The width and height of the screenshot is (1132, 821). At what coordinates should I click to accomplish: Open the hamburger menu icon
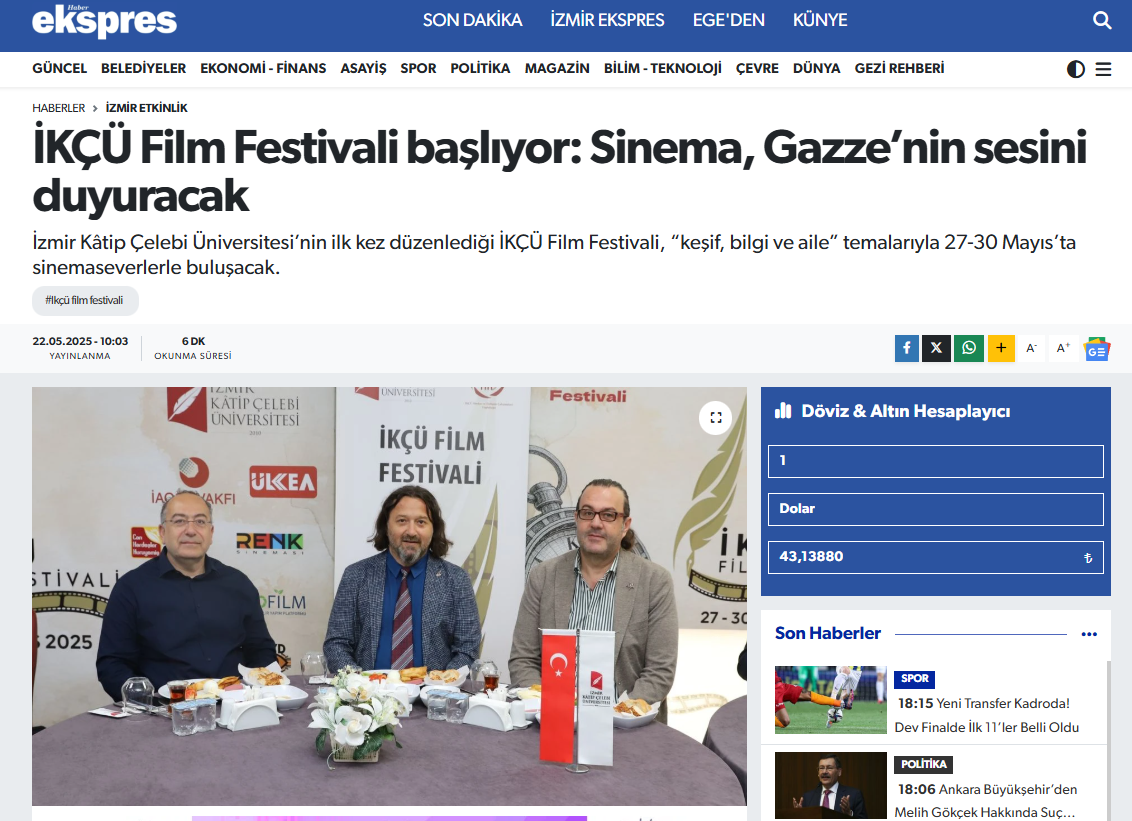[x=1103, y=69]
